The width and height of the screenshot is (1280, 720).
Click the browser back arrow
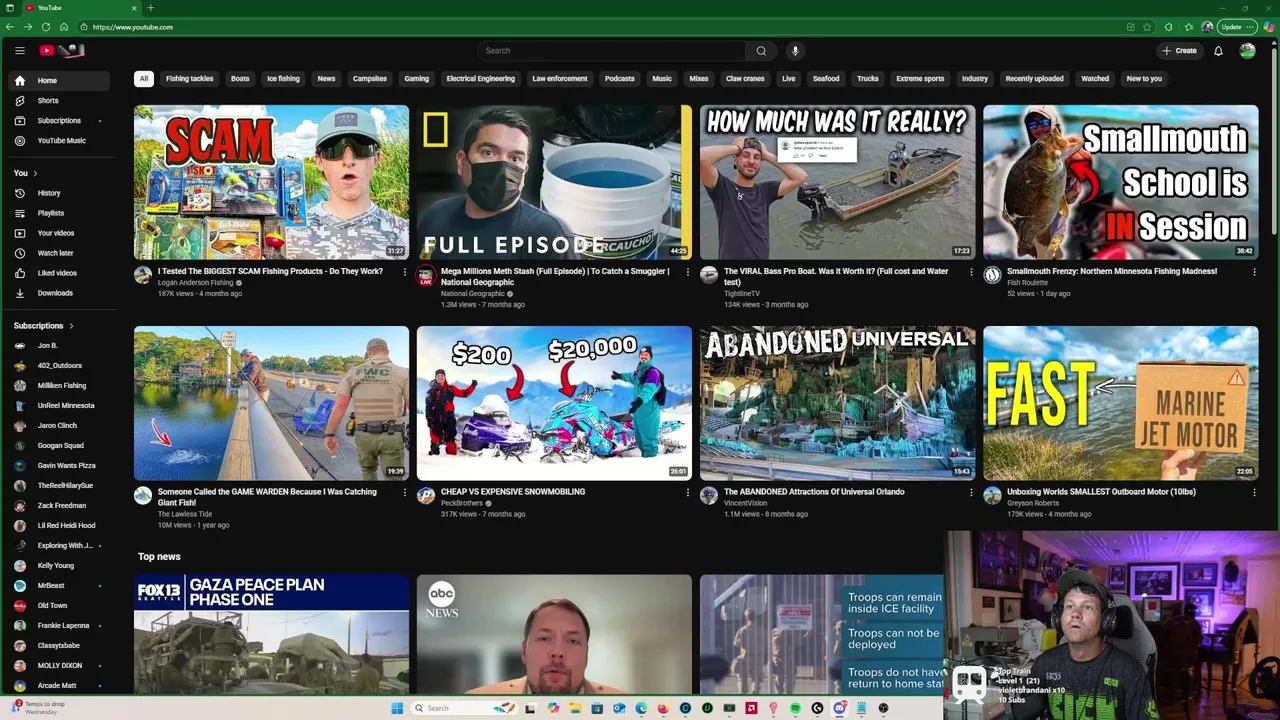pos(10,27)
